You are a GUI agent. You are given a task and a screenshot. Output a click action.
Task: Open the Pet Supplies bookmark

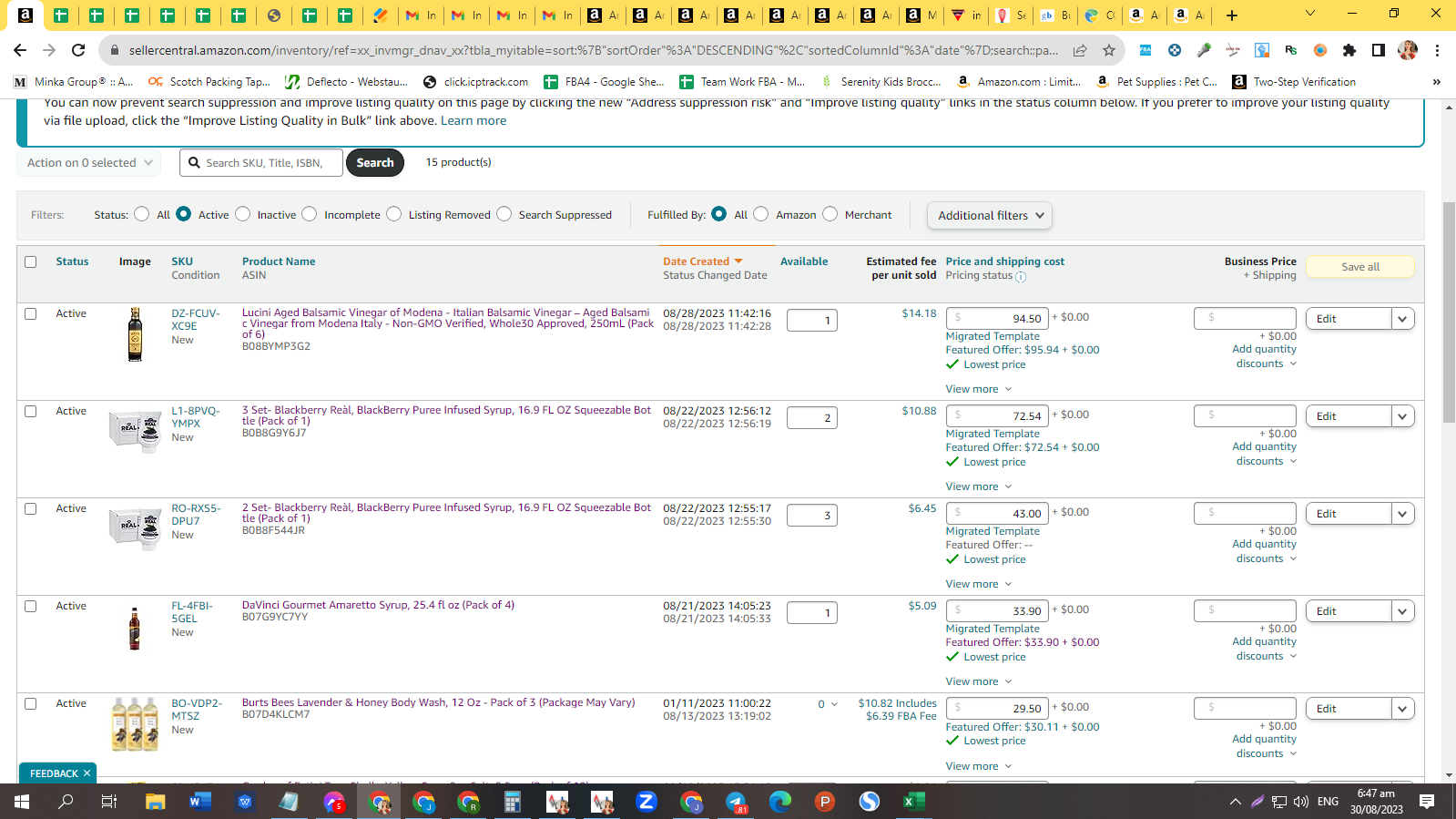1156,82
